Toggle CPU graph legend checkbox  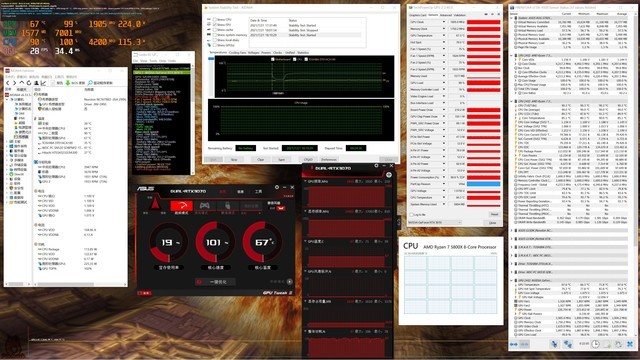coord(295,59)
